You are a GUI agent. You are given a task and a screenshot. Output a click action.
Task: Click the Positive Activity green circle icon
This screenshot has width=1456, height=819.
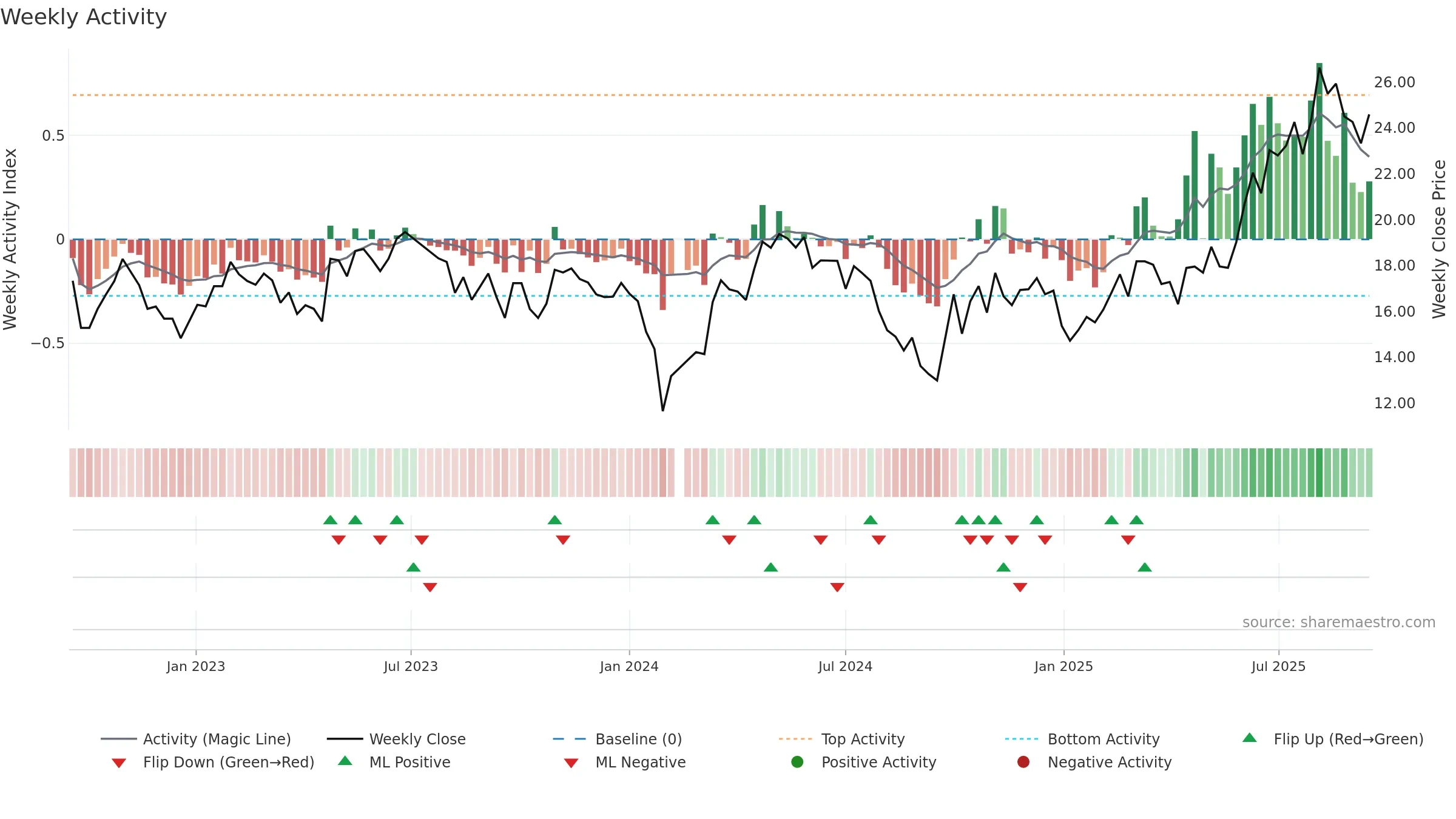pyautogui.click(x=797, y=761)
